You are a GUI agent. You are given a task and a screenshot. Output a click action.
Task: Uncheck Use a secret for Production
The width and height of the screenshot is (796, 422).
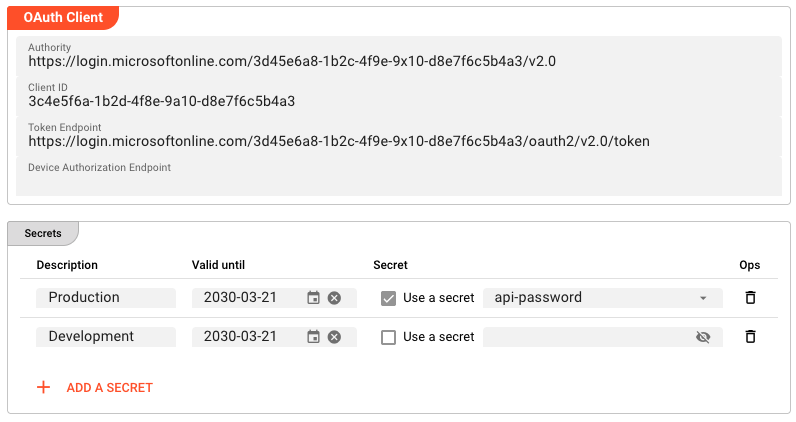coord(388,298)
